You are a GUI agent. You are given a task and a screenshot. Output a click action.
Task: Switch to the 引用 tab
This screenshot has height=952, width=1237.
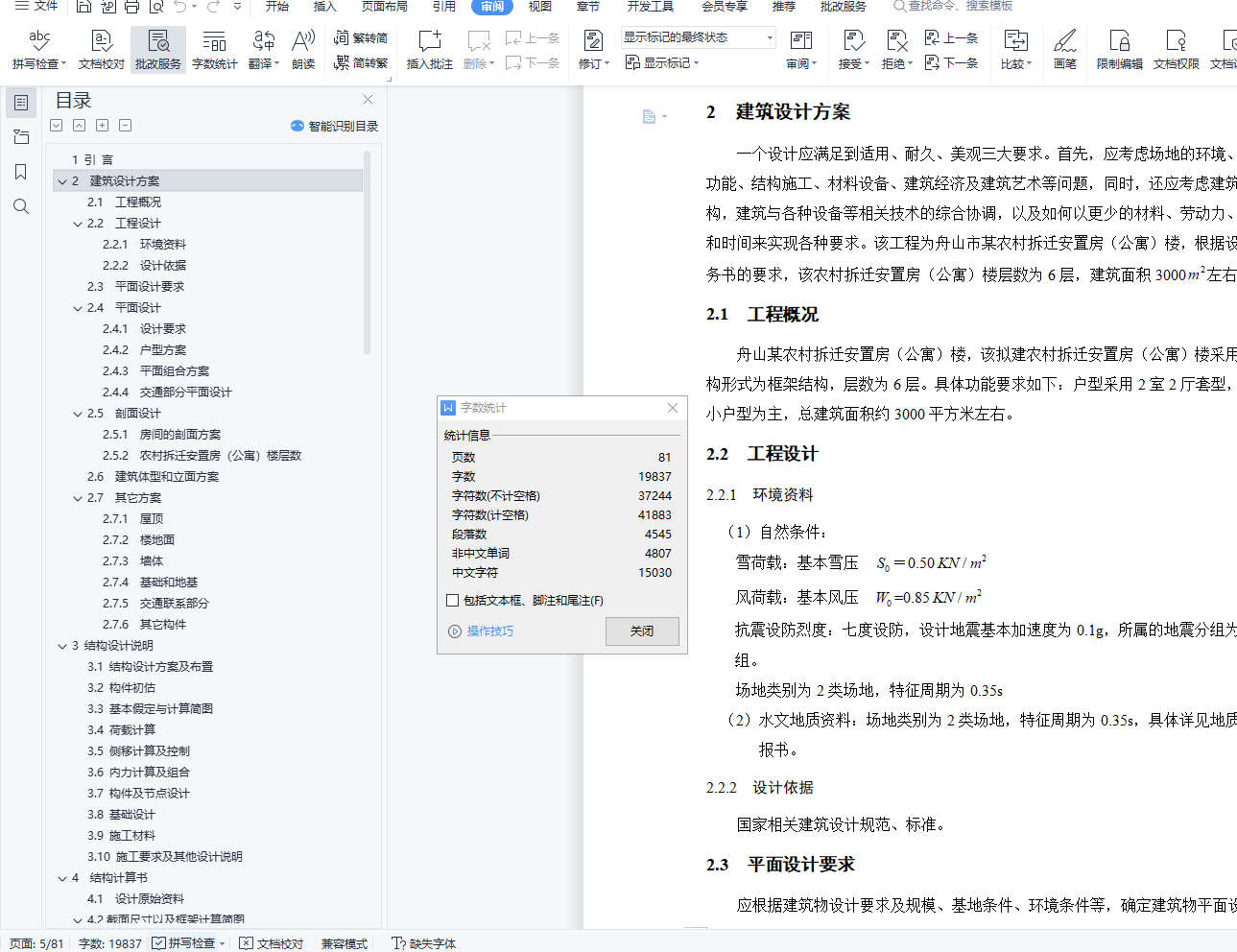tap(443, 6)
